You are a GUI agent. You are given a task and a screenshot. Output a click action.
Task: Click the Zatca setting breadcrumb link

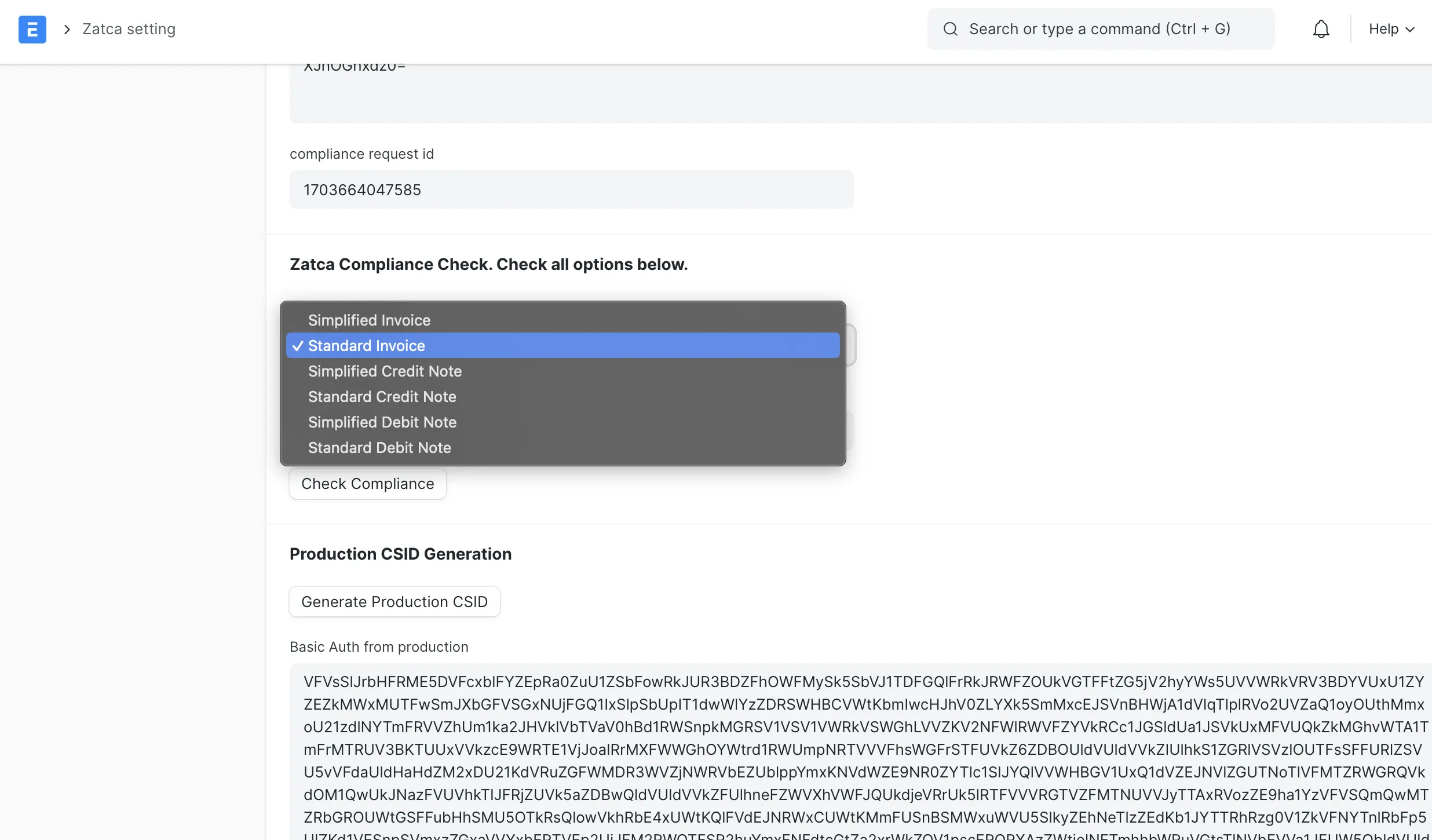128,29
